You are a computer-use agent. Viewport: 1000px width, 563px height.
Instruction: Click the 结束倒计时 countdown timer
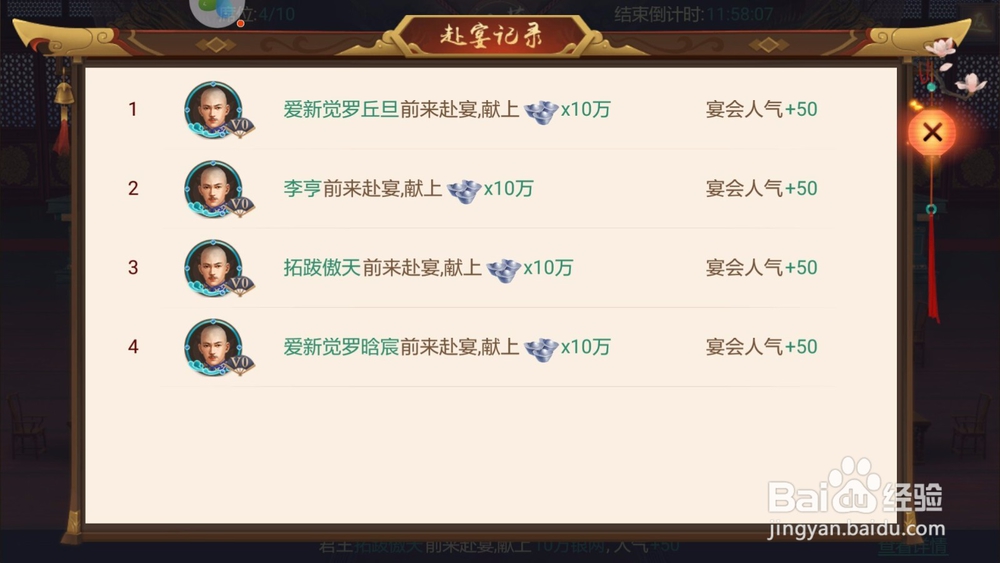[694, 14]
